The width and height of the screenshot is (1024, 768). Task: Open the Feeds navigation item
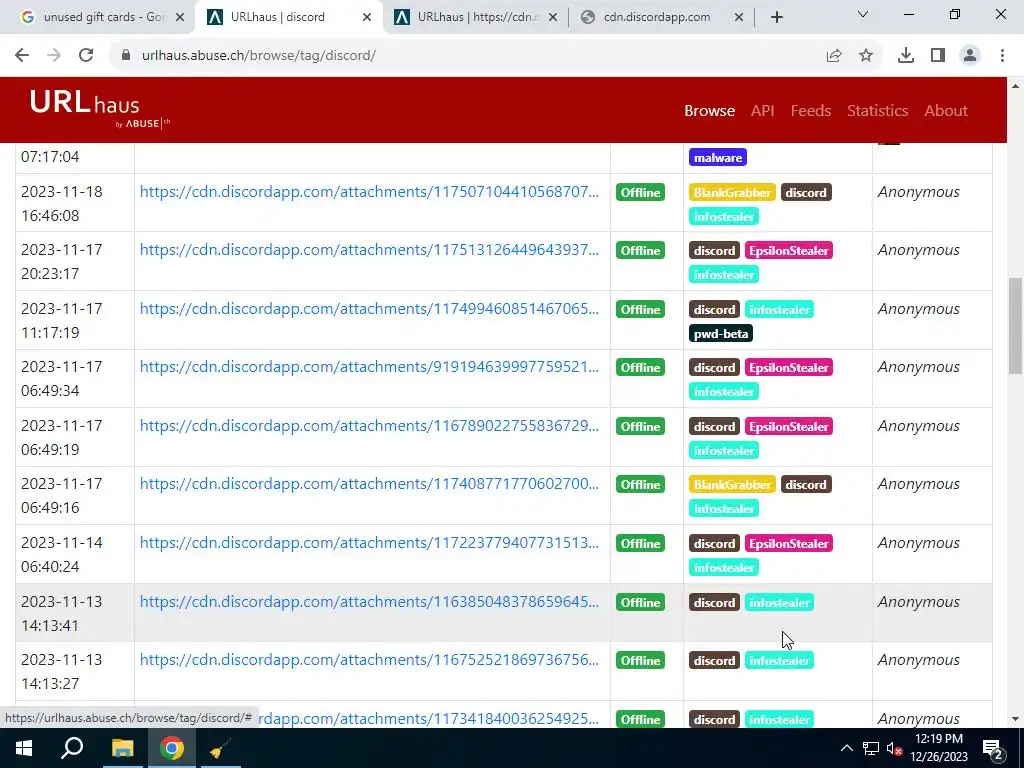(810, 110)
